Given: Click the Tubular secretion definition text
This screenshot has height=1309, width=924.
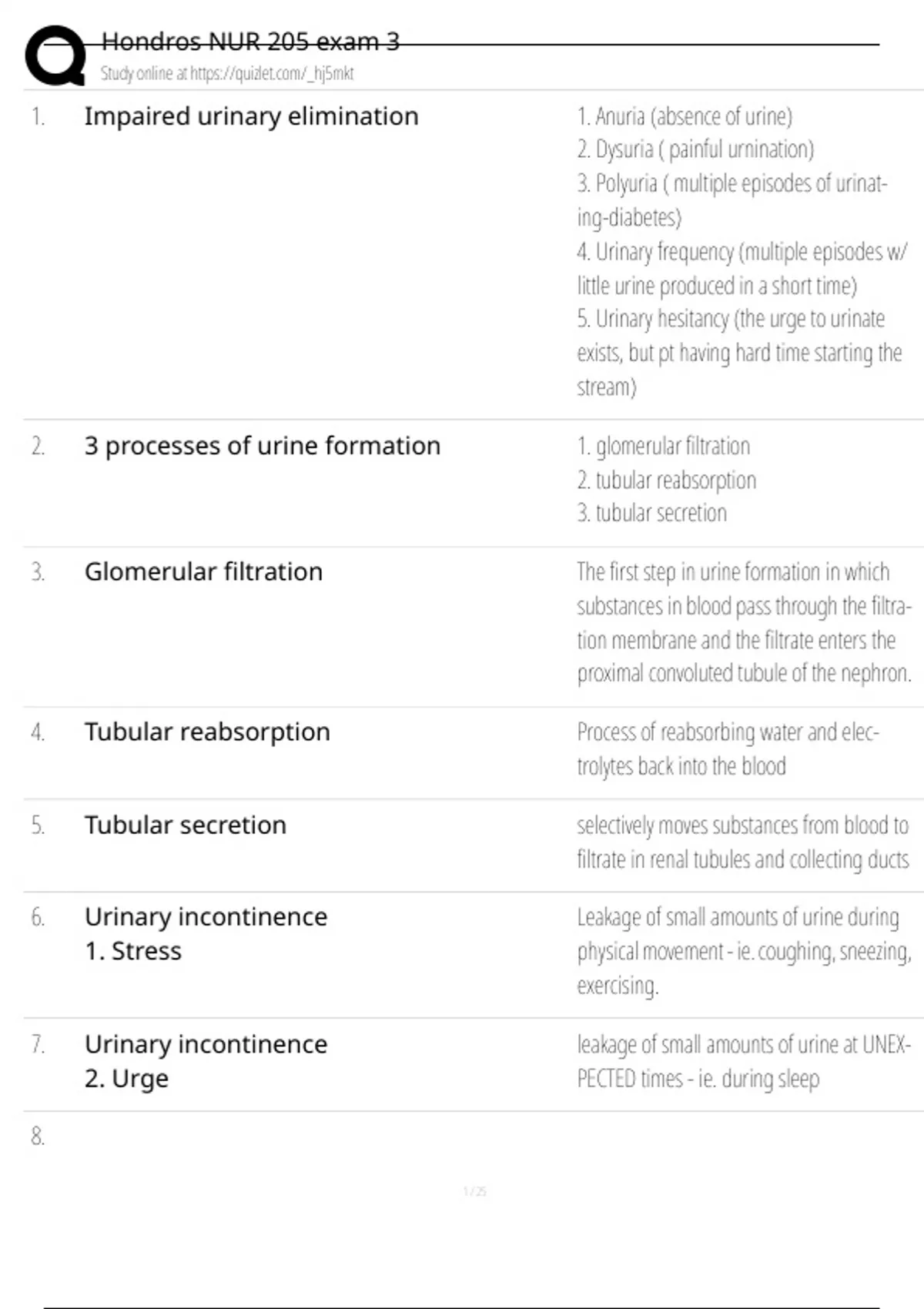Looking at the screenshot, I should tap(742, 842).
